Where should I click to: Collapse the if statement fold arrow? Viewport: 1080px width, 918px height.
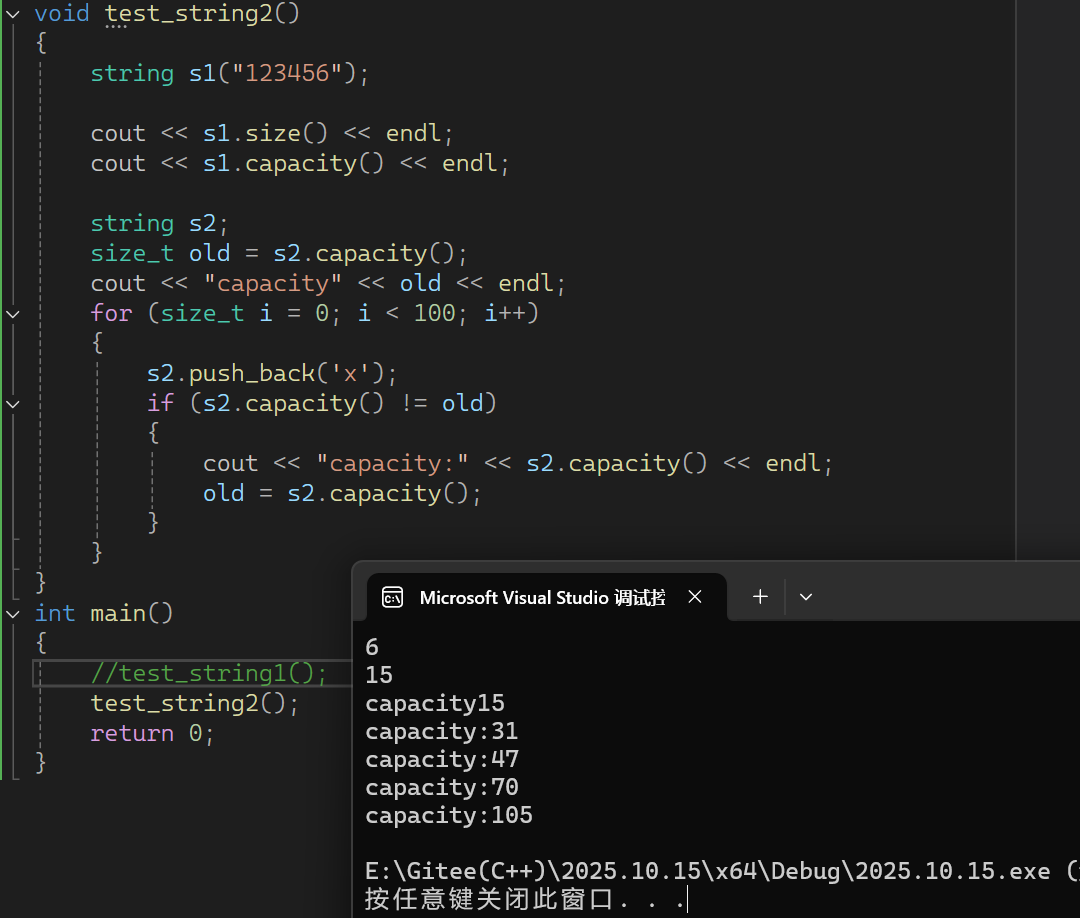(x=12, y=404)
